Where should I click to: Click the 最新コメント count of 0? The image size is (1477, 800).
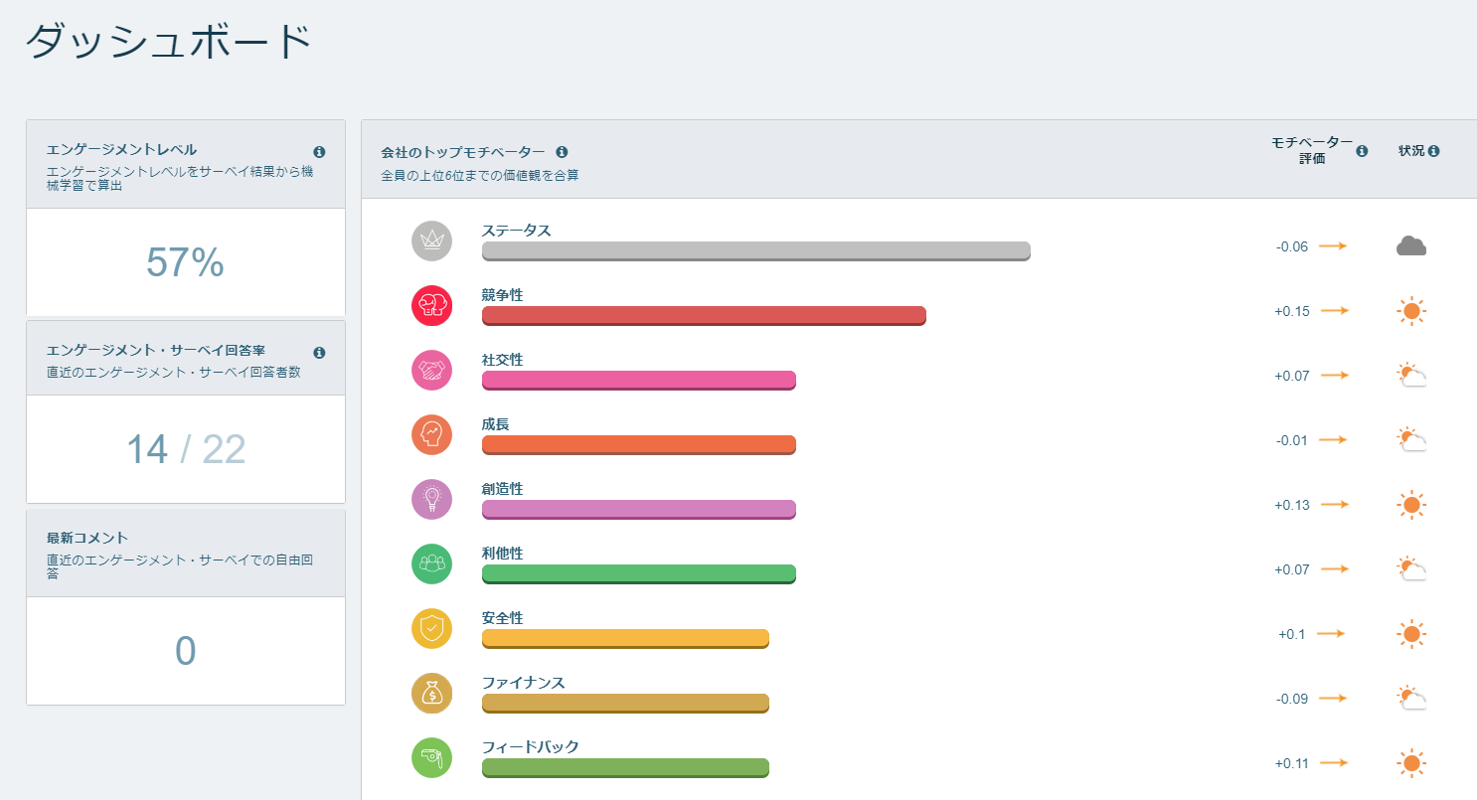[x=185, y=651]
